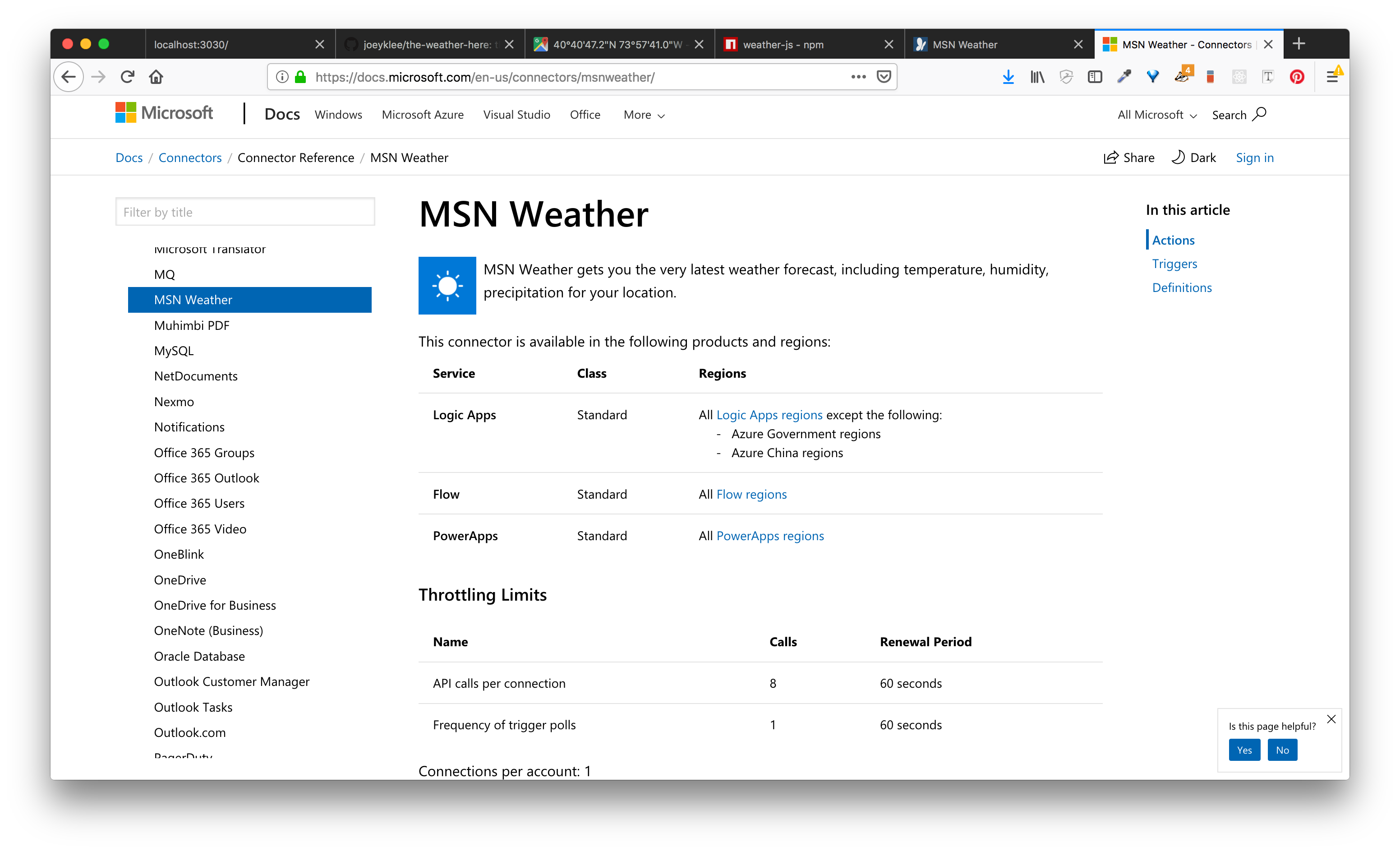
Task: Click the Pinterest extension icon
Action: coord(1297,77)
